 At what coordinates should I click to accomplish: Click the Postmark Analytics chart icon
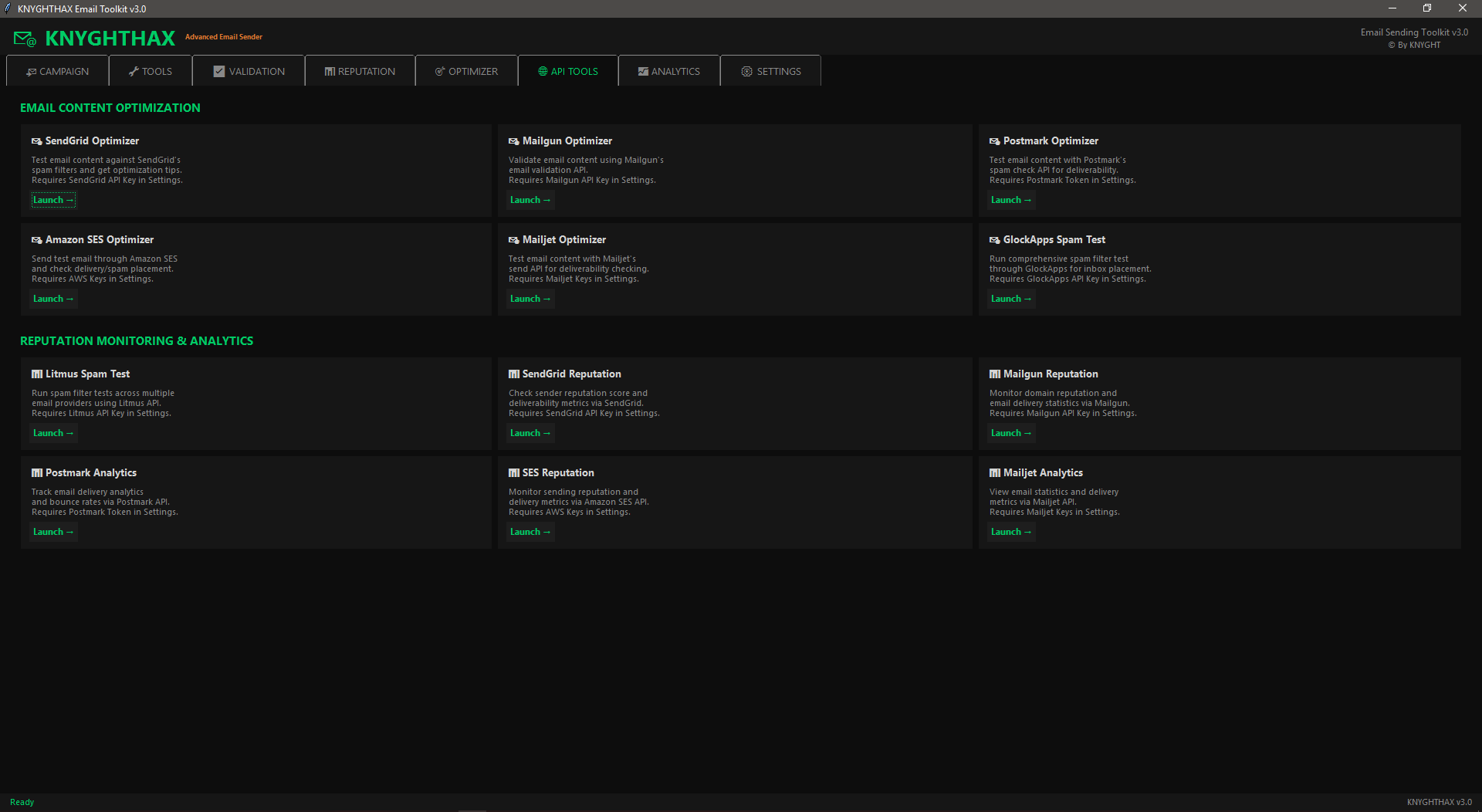coord(37,473)
